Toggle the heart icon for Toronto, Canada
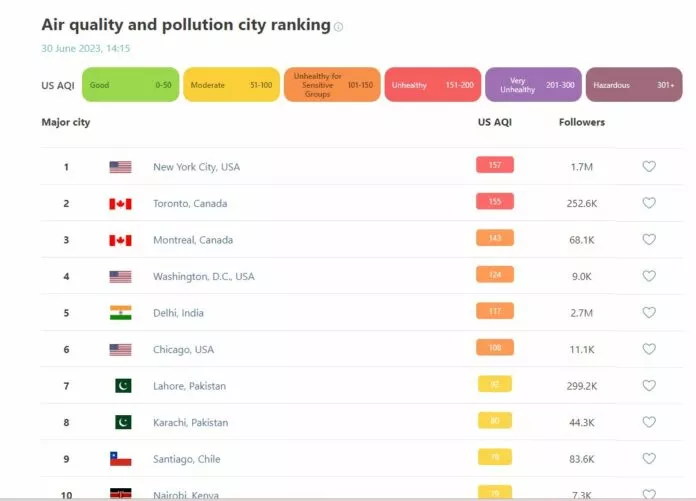This screenshot has height=501, width=696. (648, 203)
